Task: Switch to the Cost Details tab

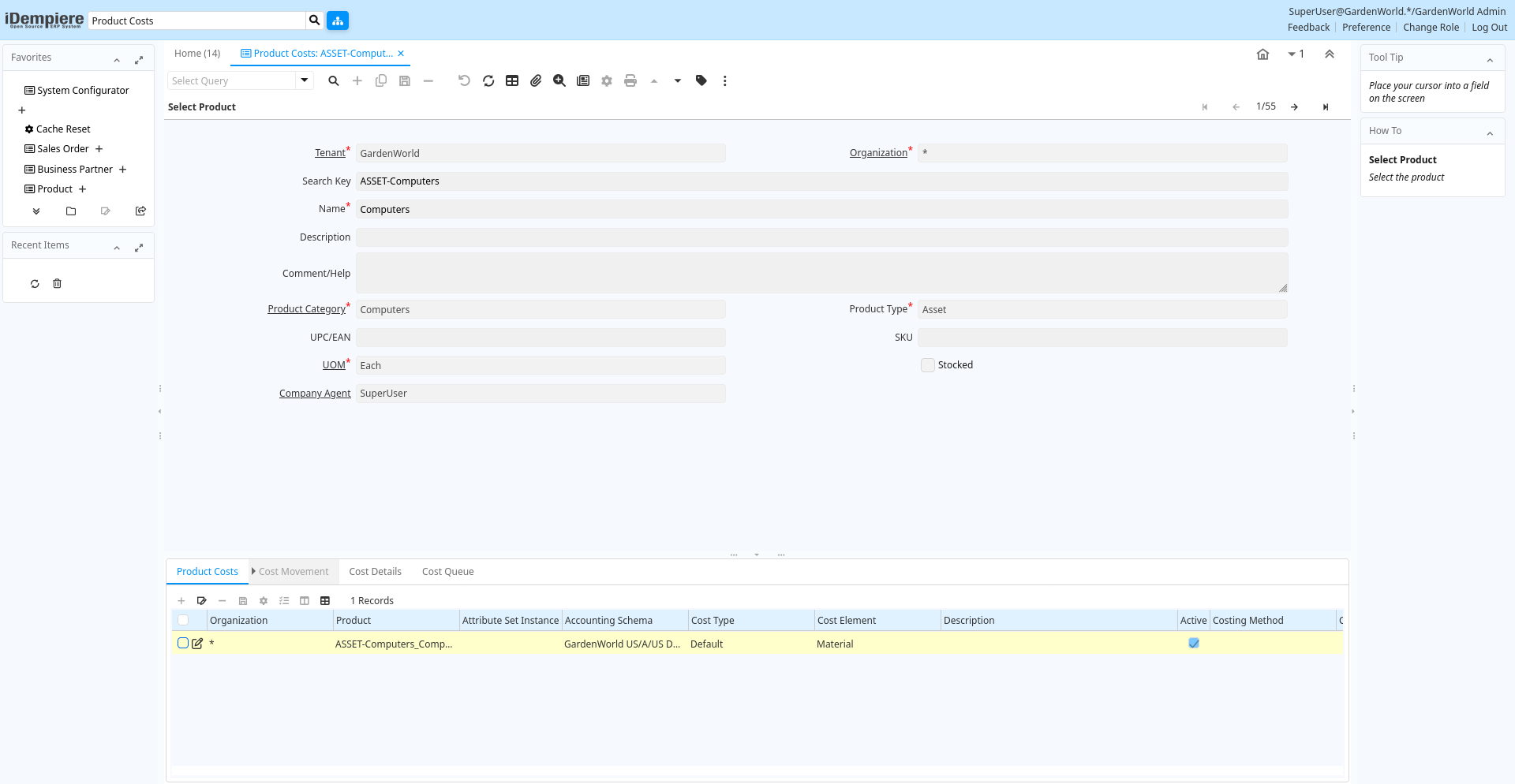Action: coord(375,572)
